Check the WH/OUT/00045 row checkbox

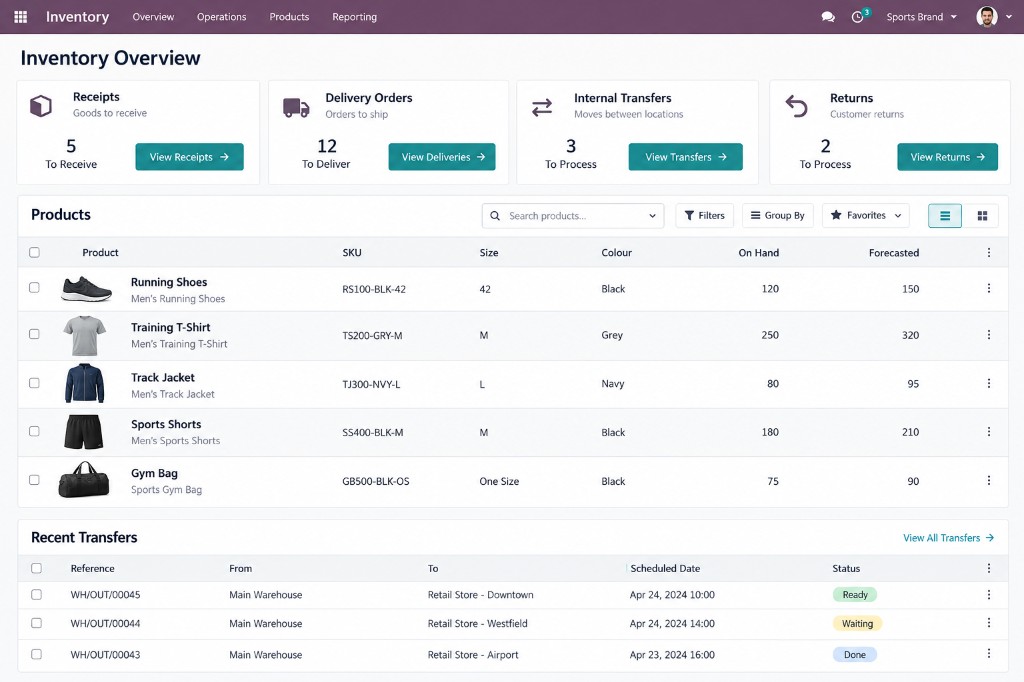coord(37,594)
